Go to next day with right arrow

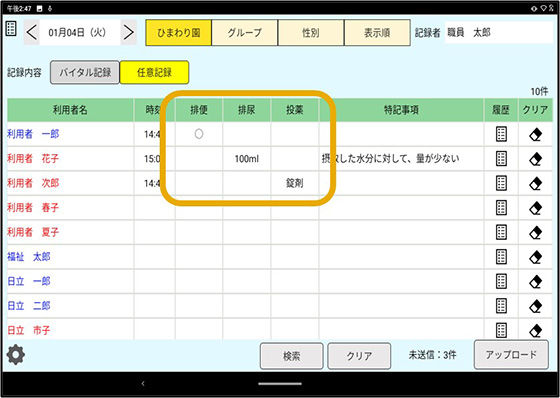coord(129,33)
